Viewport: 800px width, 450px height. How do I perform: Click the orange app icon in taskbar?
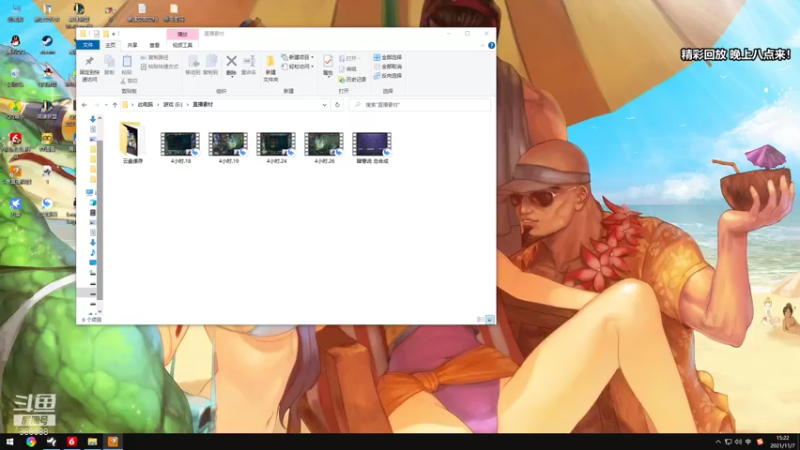[x=113, y=442]
